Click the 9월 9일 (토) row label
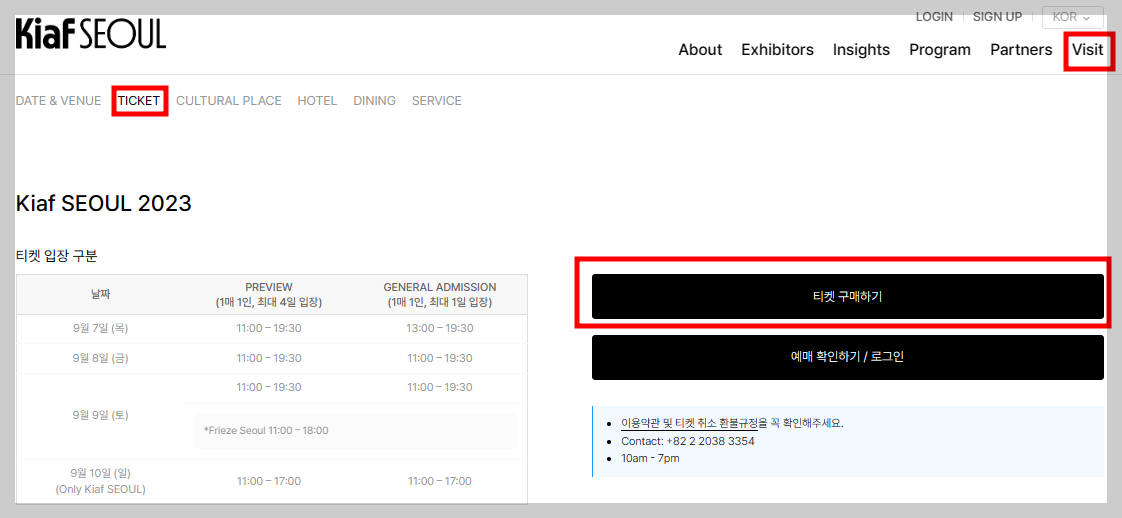This screenshot has width=1122, height=518. click(101, 416)
